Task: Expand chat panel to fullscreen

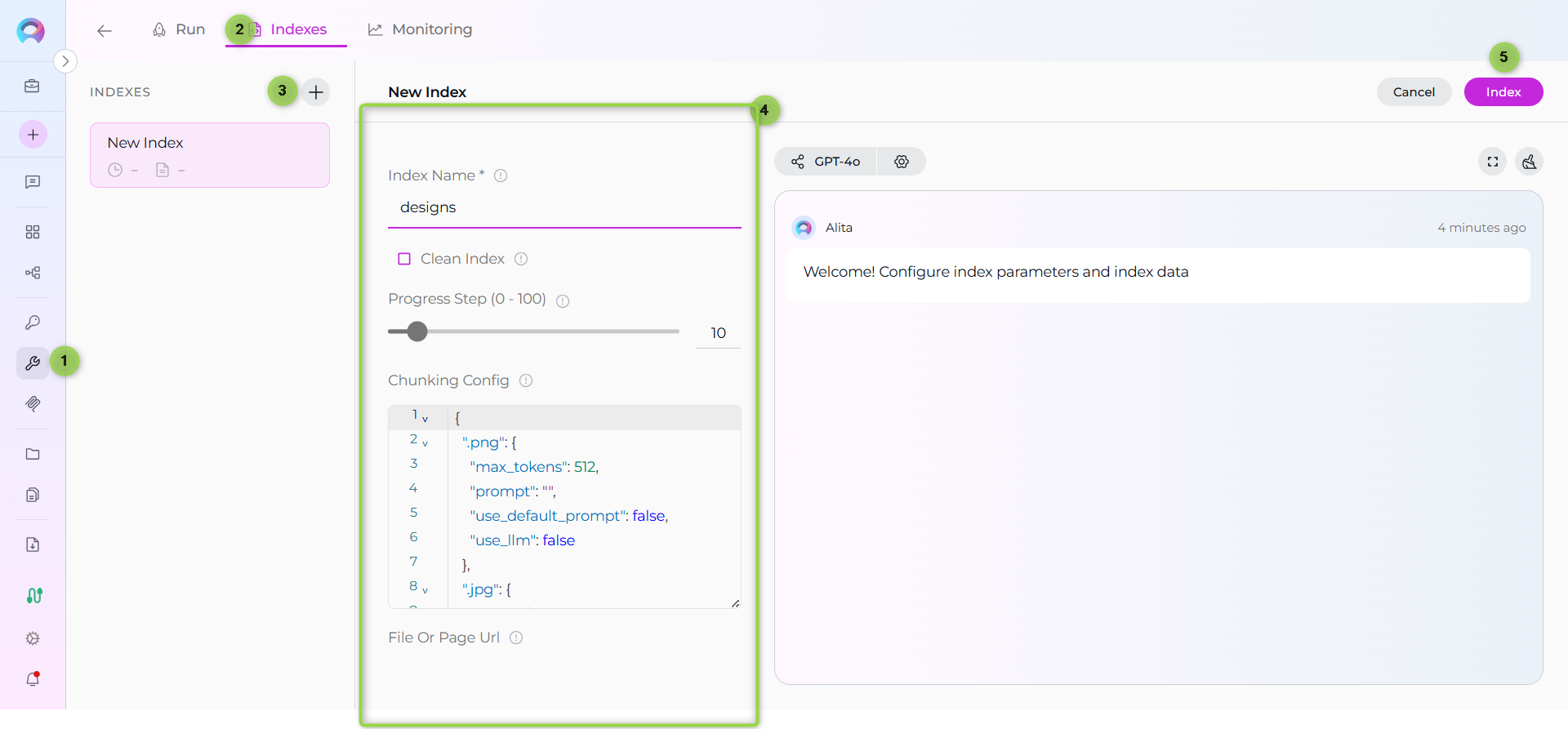Action: coord(1492,162)
